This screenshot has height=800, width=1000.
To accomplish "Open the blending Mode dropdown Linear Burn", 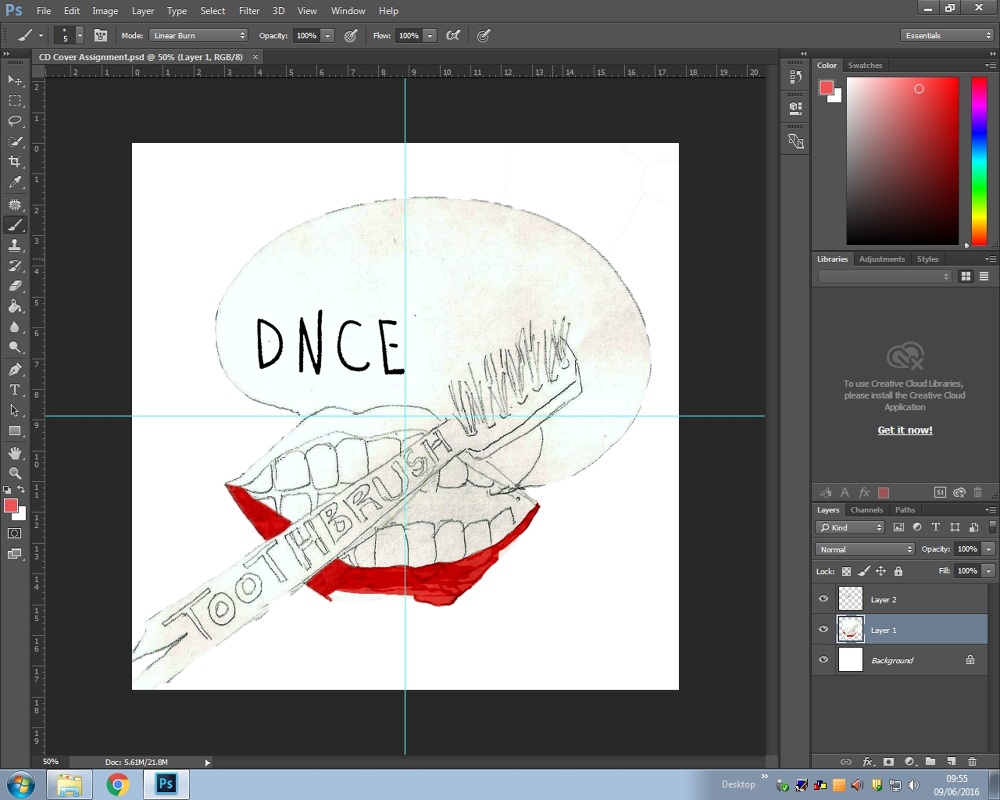I will tap(198, 36).
